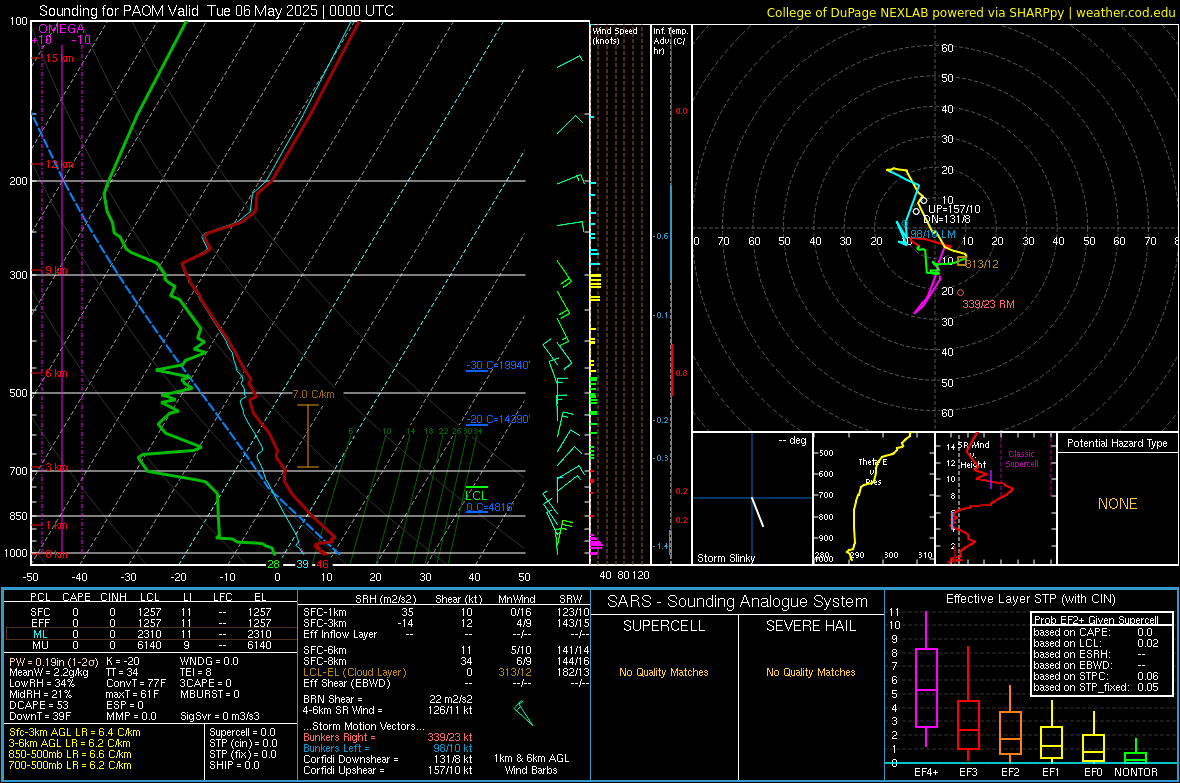This screenshot has width=1180, height=783.
Task: Click the 'Theta-E v. Pres' inset label
Action: click(873, 471)
